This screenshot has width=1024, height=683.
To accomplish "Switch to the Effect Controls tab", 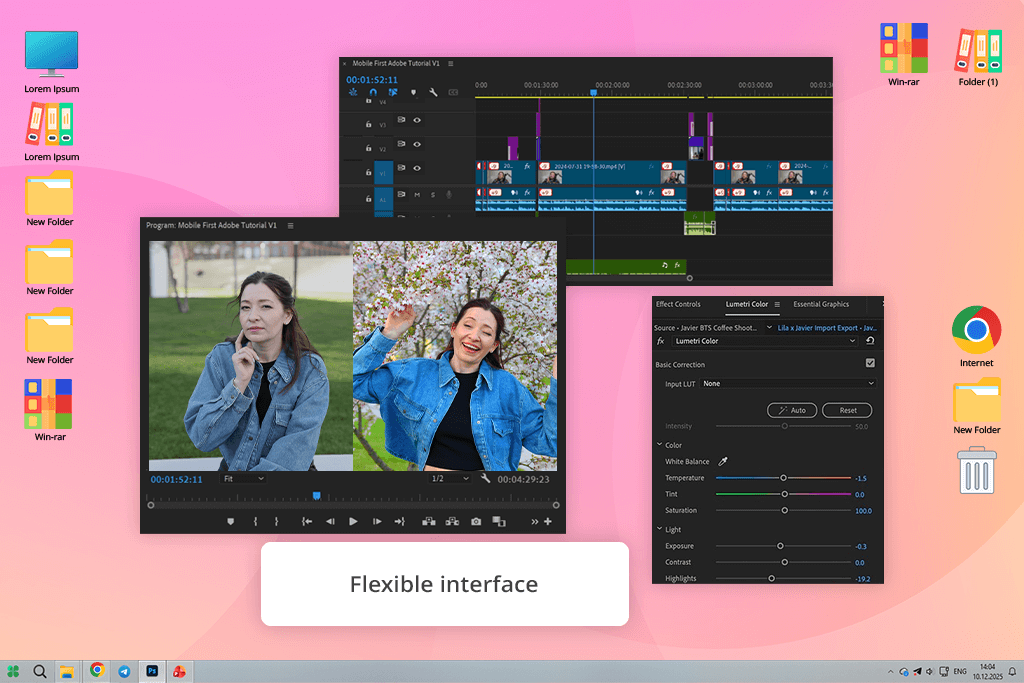I will [678, 304].
